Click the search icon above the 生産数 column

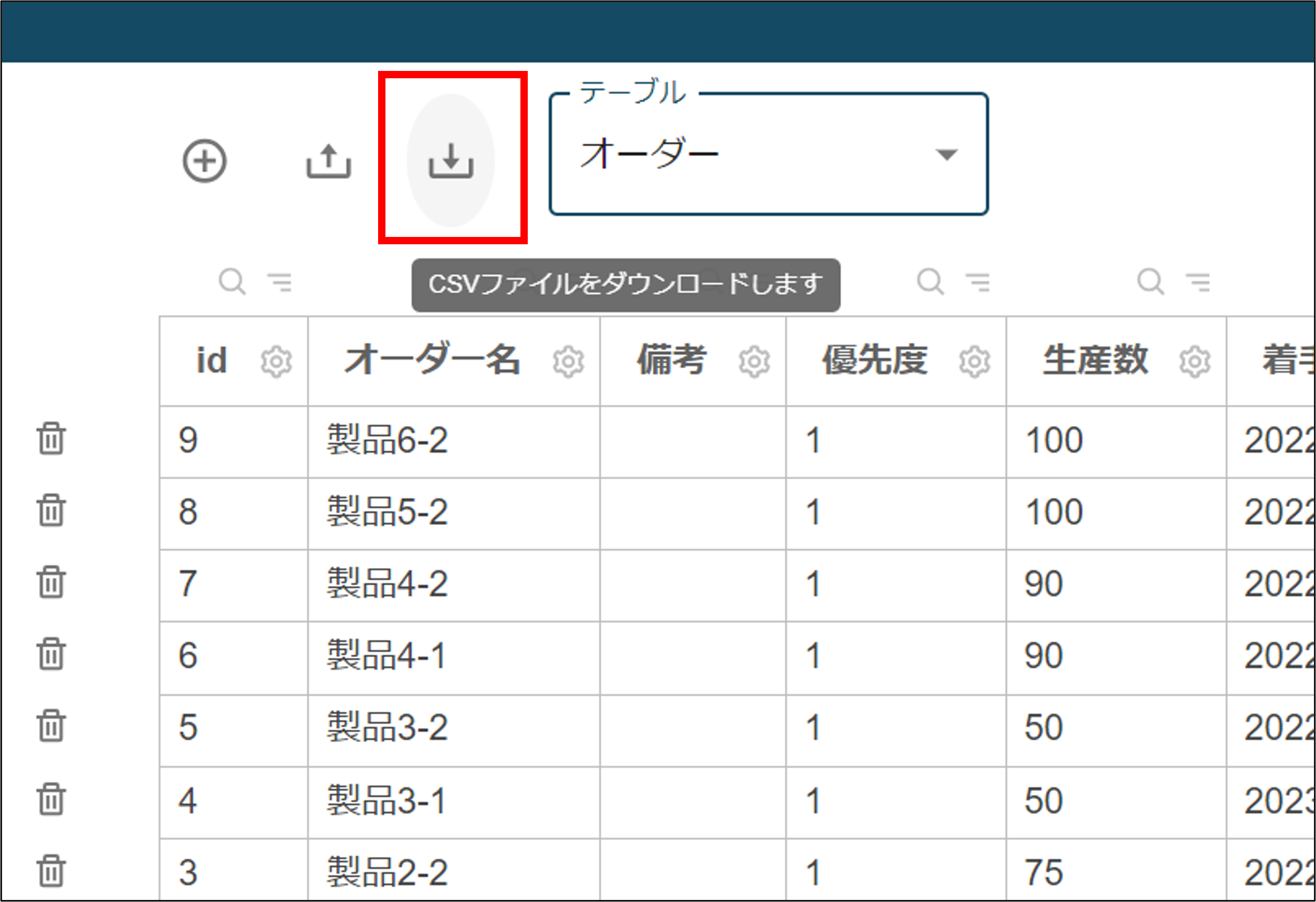tap(1151, 282)
